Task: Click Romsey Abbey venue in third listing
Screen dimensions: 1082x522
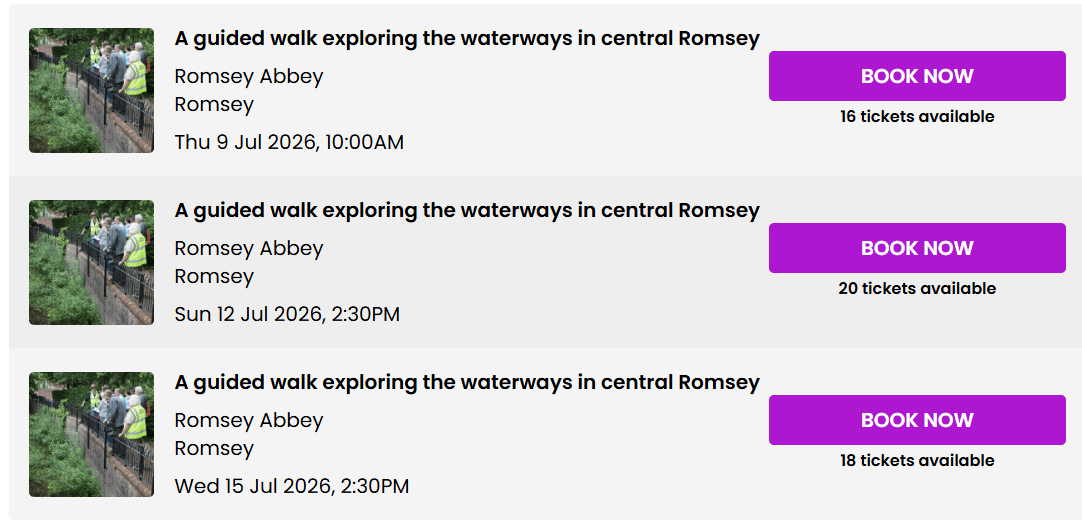Action: pos(249,420)
